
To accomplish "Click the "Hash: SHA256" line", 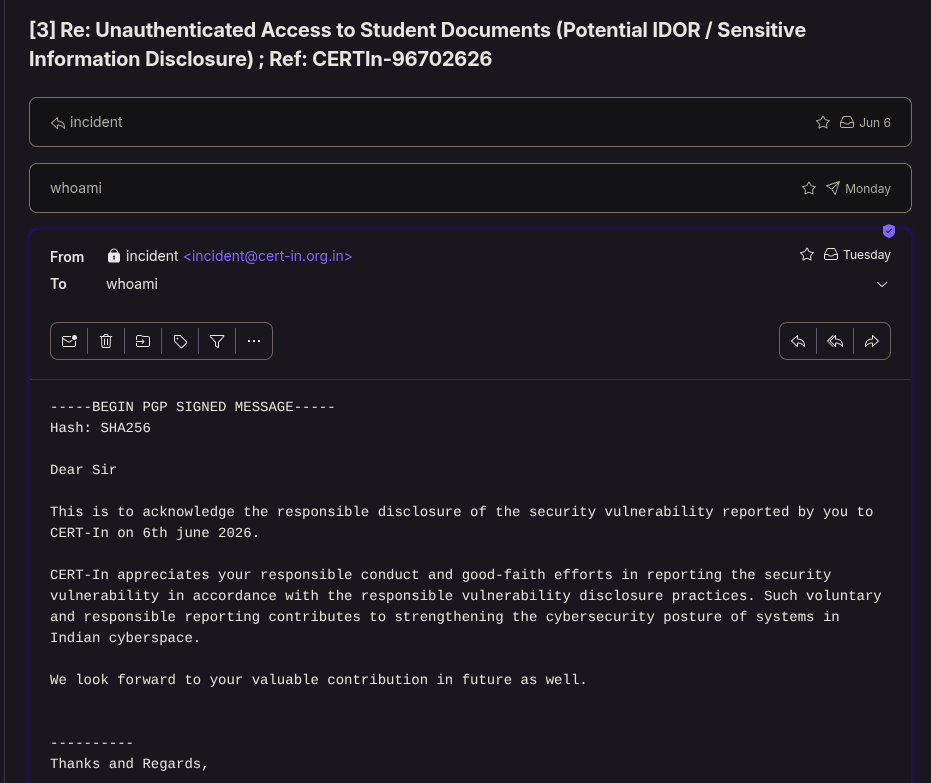I will click(100, 428).
